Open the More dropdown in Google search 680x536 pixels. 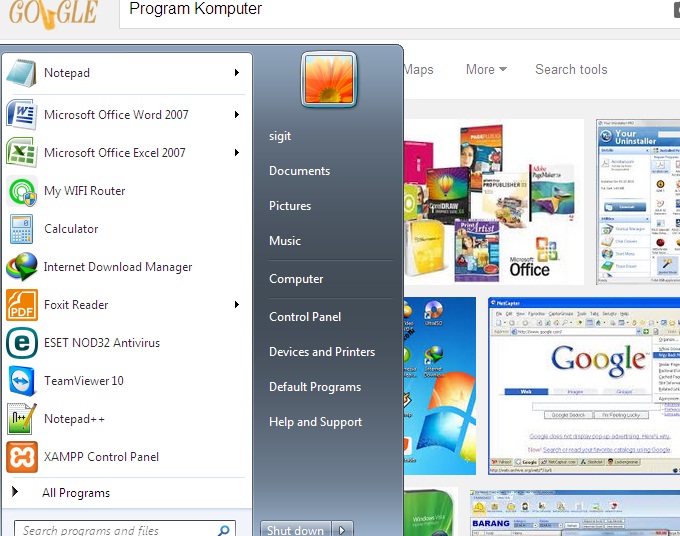click(486, 69)
